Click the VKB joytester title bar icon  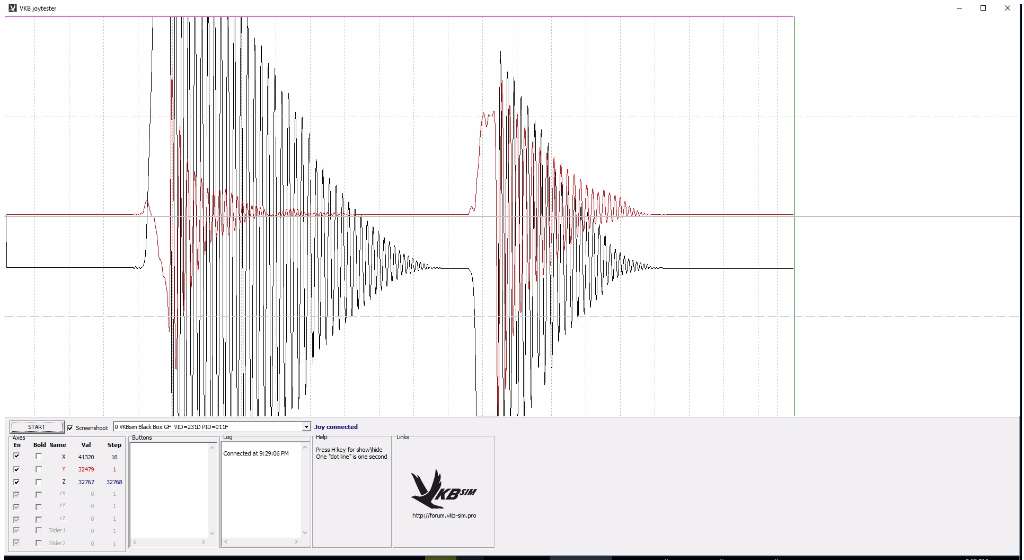coord(12,7)
